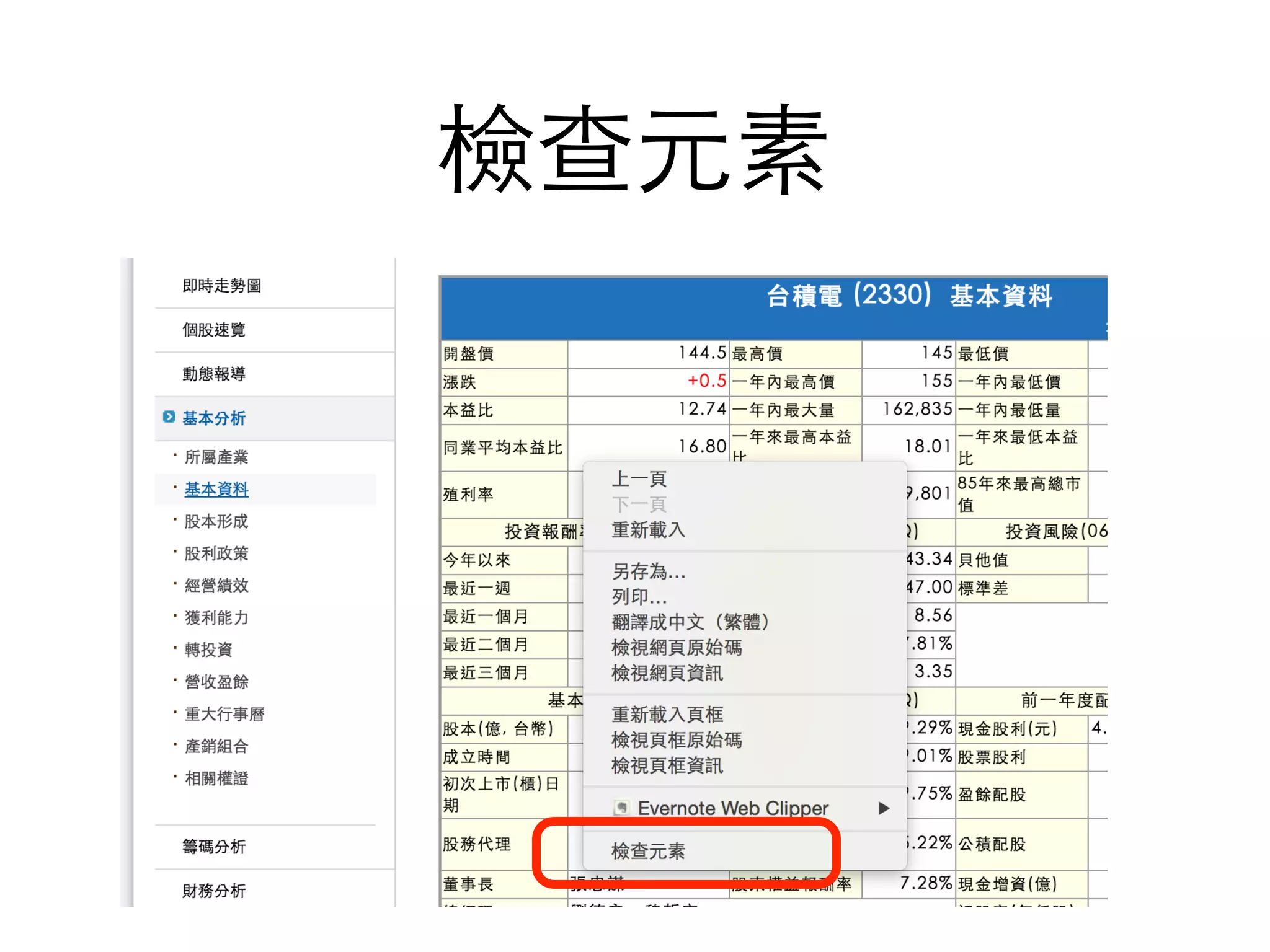
Task: Select 重新載入 in the context menu
Action: pos(648,530)
